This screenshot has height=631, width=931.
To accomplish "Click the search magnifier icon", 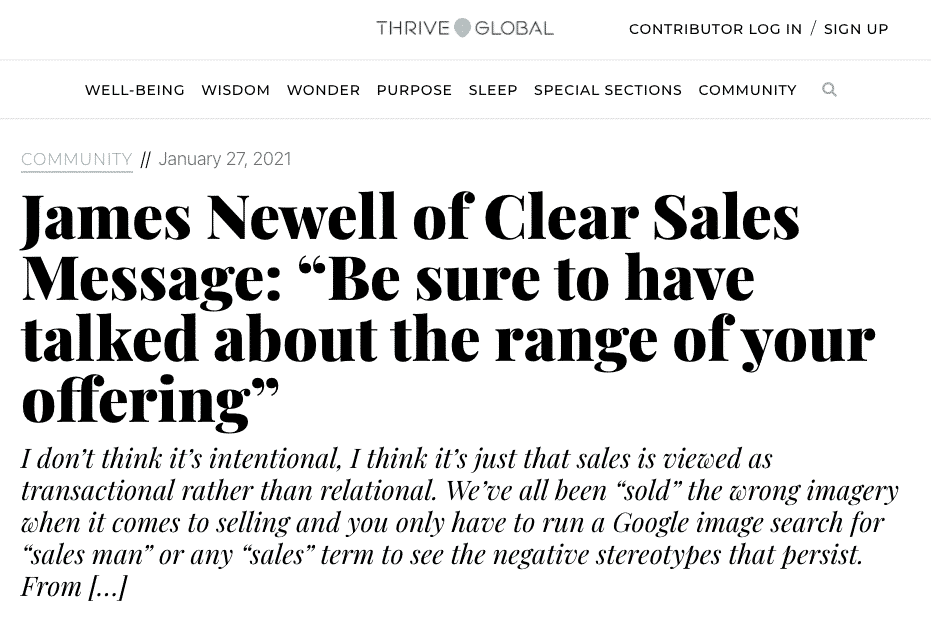I will [x=829, y=90].
